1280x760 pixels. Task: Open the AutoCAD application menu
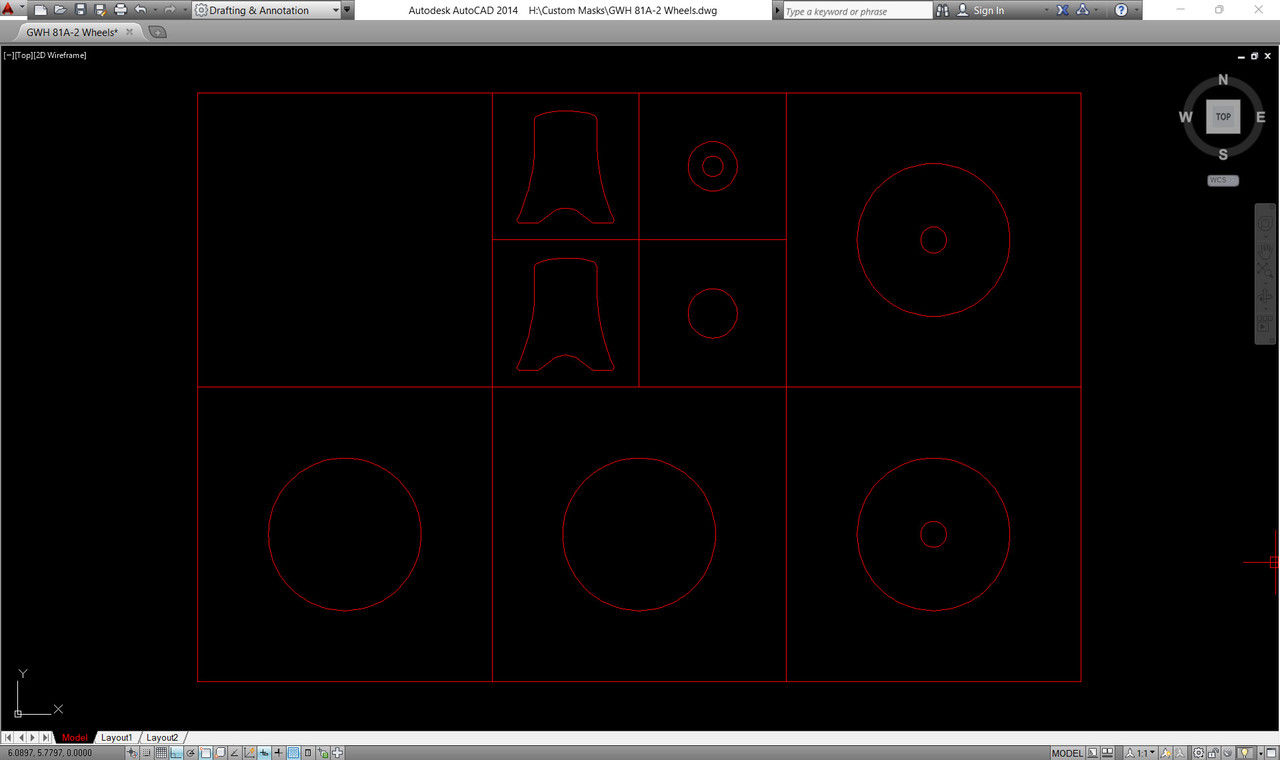click(9, 9)
